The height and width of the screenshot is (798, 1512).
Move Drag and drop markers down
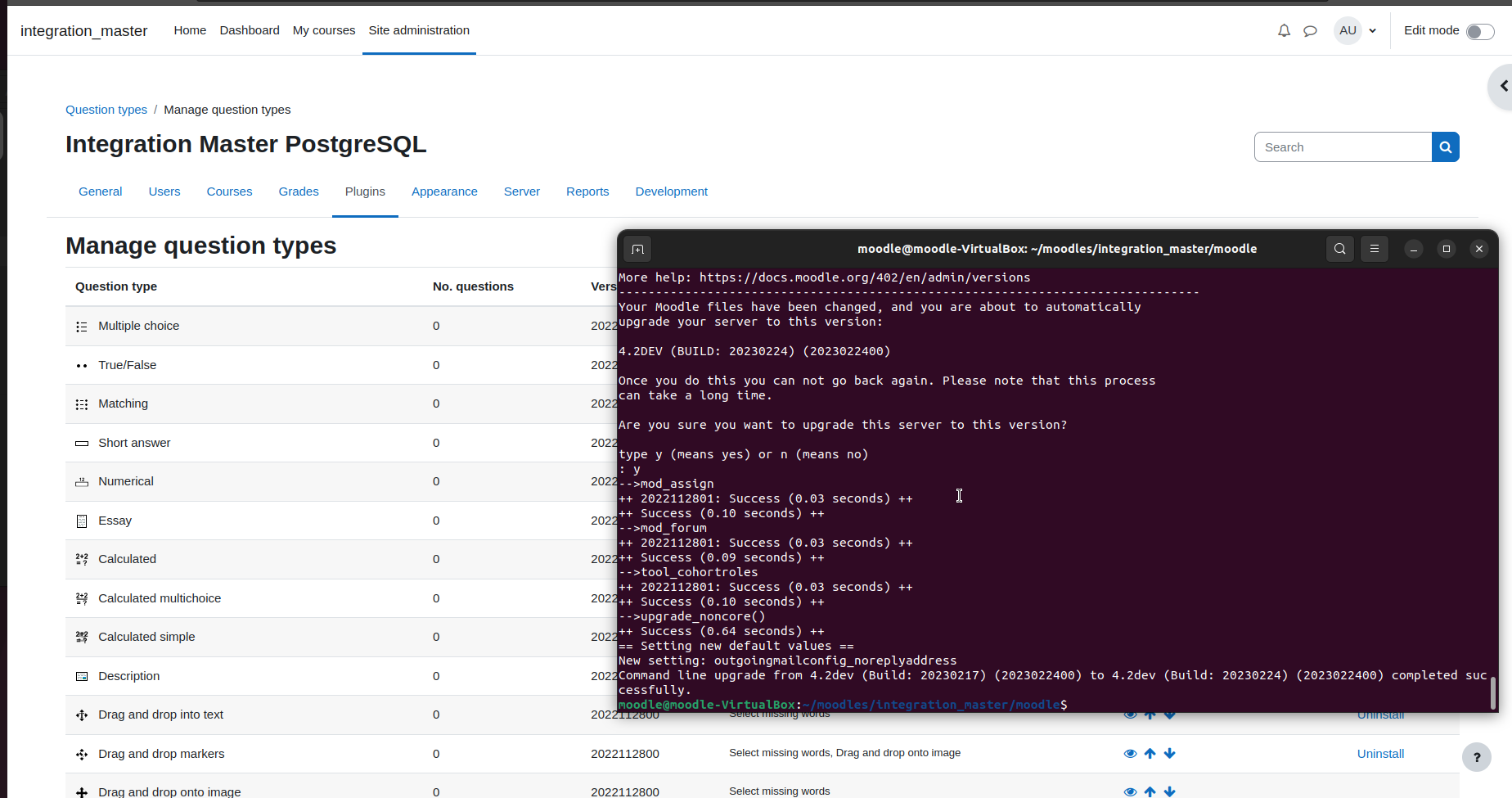1169,754
